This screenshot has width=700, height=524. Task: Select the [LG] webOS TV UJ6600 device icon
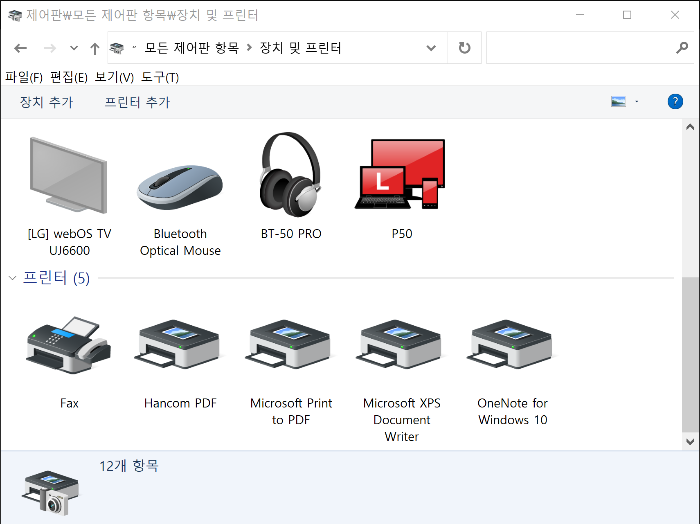coord(68,175)
